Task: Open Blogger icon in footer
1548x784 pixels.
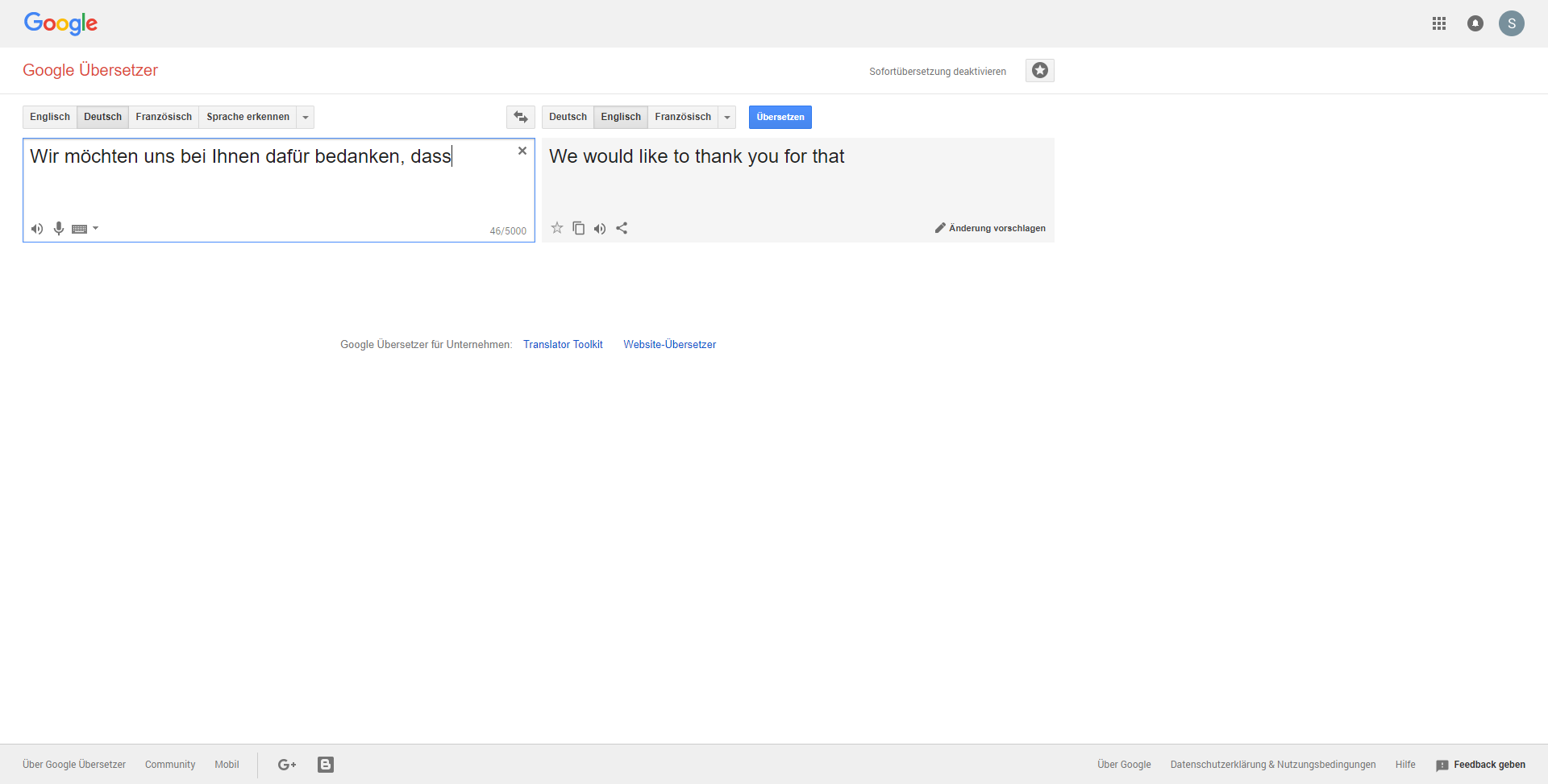Action: [x=326, y=765]
